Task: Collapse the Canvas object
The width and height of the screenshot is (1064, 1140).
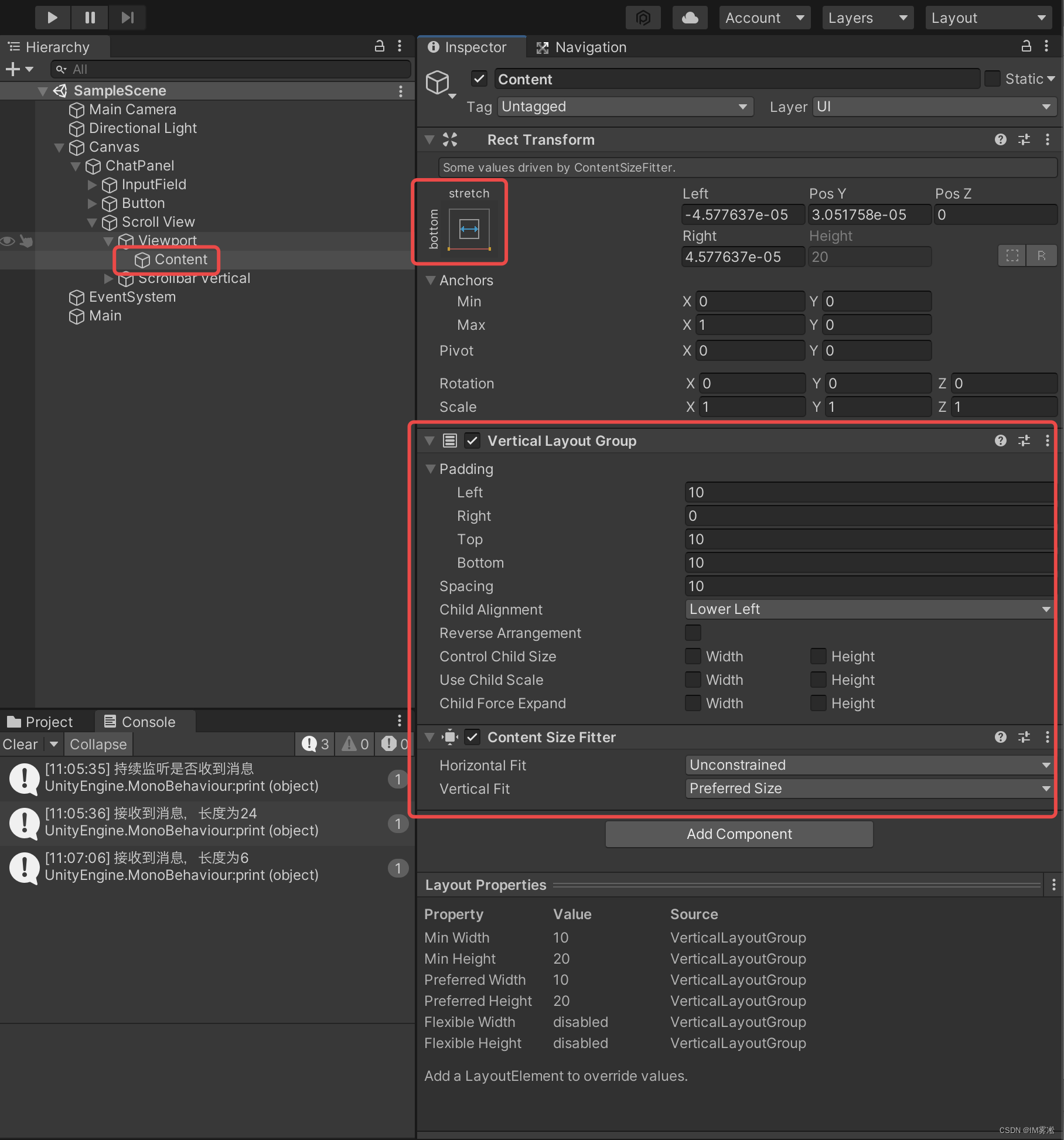Action: [x=59, y=147]
